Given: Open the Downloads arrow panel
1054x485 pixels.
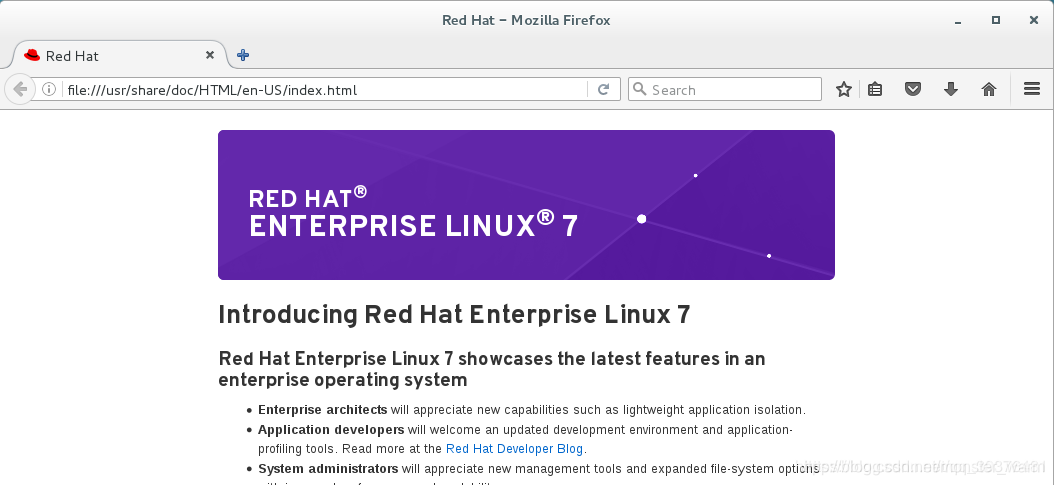Looking at the screenshot, I should (950, 89).
